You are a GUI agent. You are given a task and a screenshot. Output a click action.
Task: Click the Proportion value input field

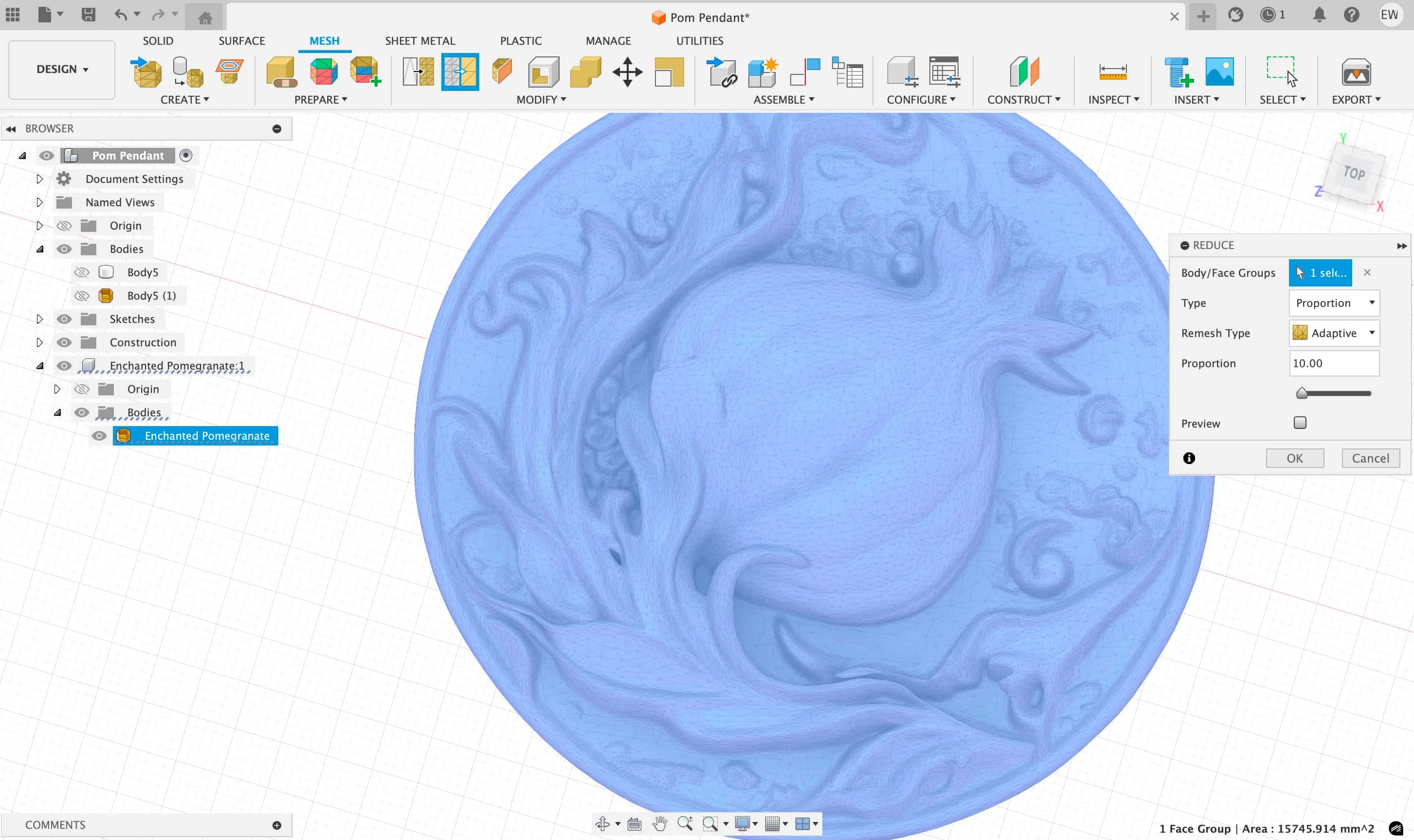click(1333, 363)
